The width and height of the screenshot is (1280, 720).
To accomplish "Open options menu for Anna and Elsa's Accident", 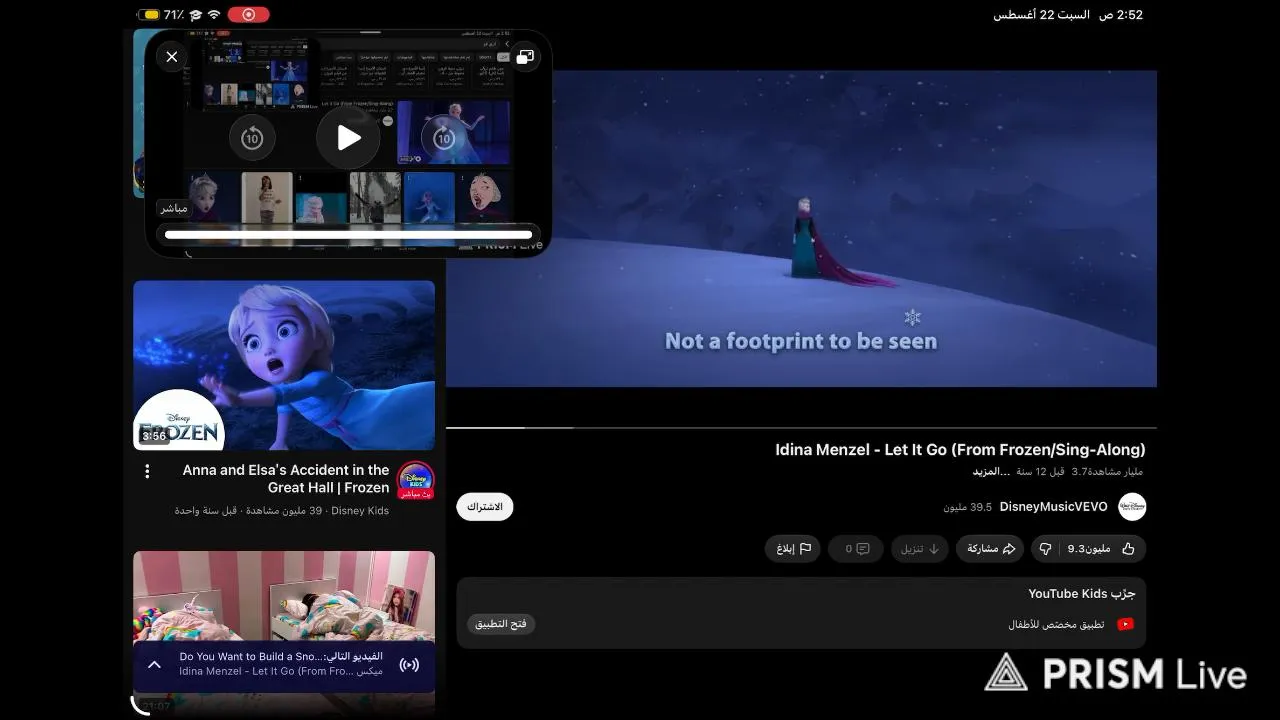I will pos(147,471).
